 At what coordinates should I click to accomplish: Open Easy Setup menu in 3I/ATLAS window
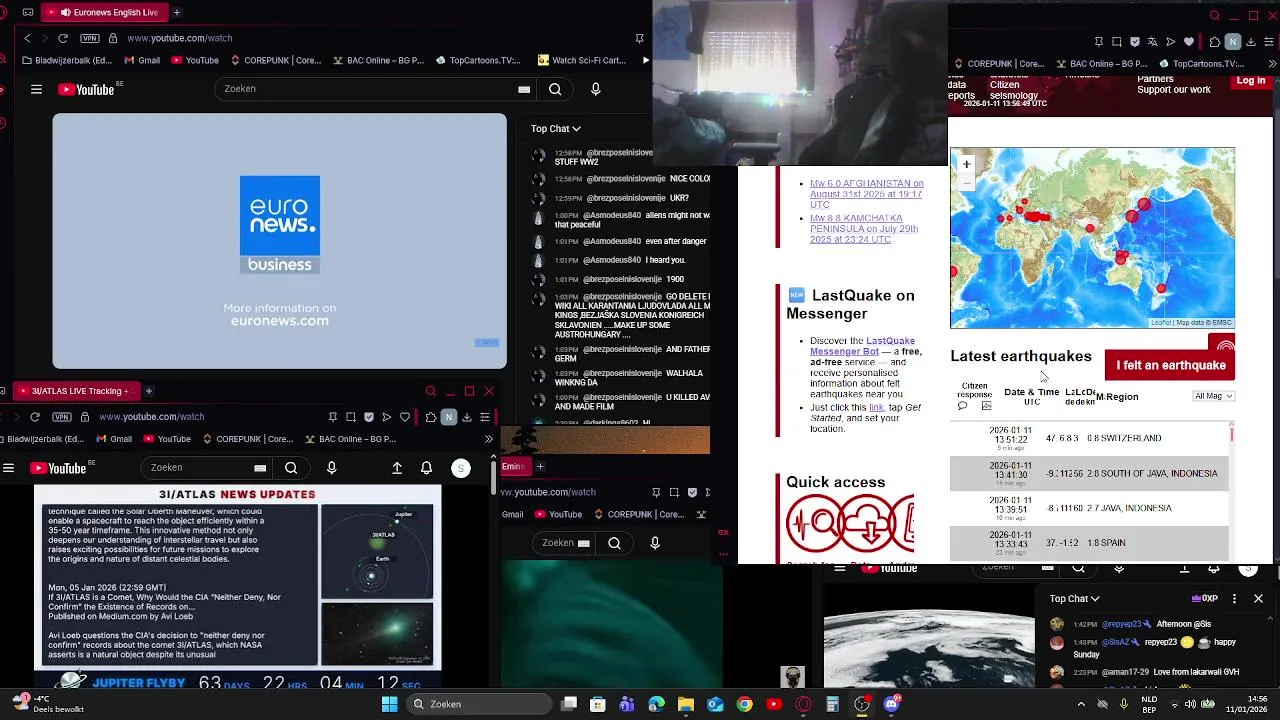tap(484, 417)
